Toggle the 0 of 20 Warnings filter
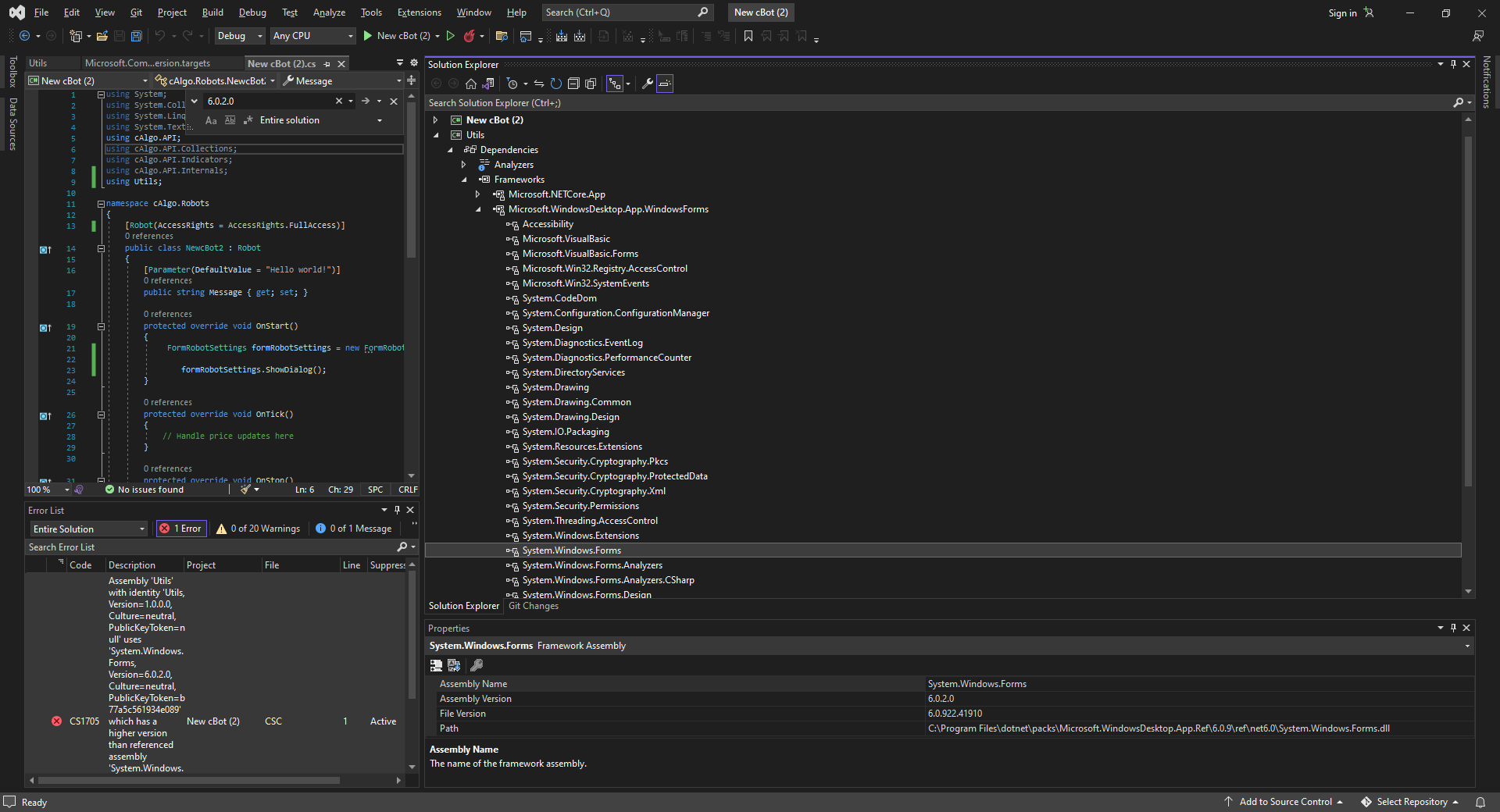The height and width of the screenshot is (812, 1500). [258, 529]
